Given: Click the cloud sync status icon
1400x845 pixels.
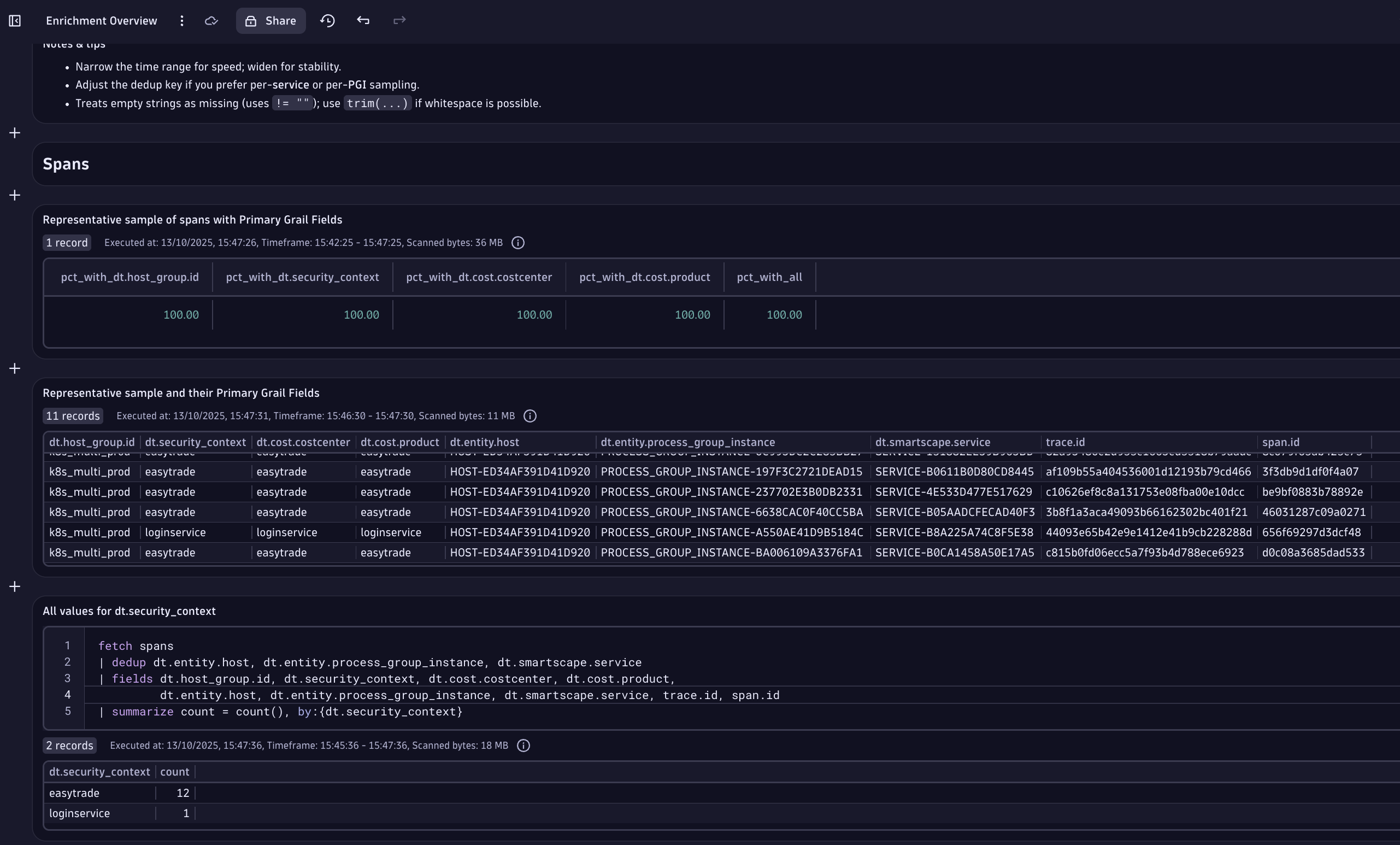Looking at the screenshot, I should pyautogui.click(x=211, y=21).
